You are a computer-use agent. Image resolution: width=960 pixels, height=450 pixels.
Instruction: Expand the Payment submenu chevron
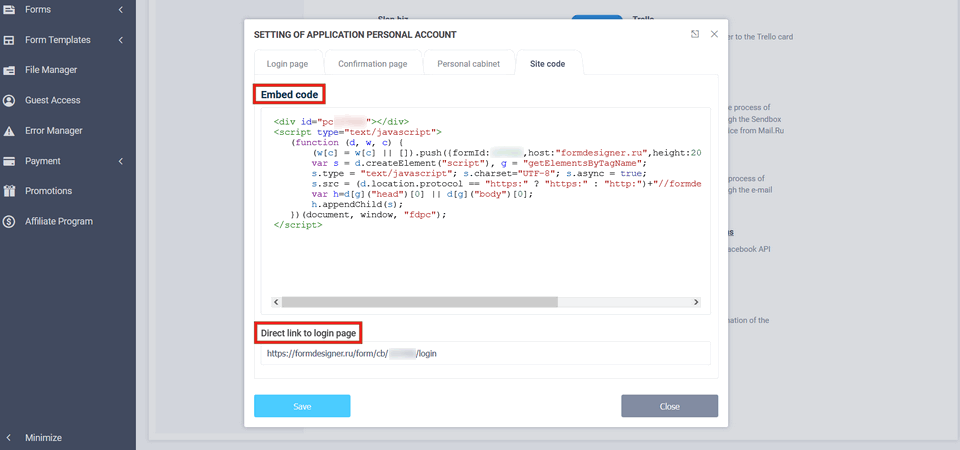121,161
